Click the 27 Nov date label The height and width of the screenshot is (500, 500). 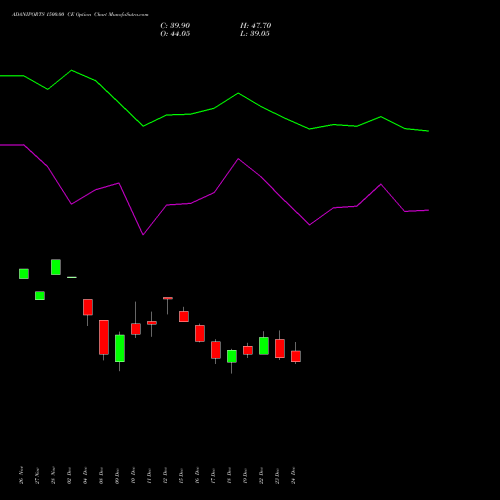point(37,475)
